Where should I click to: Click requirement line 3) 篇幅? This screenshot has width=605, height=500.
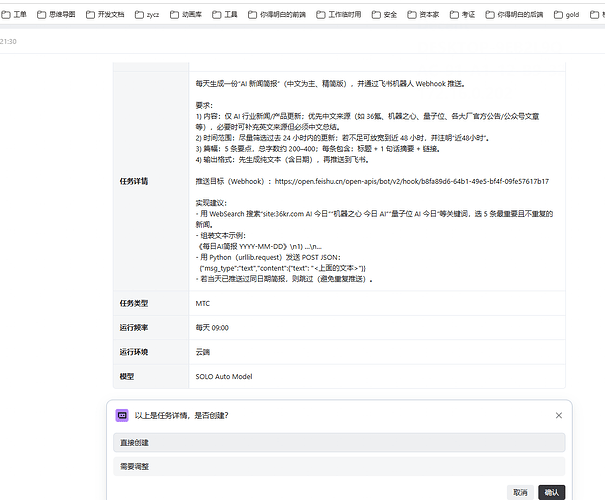click(x=318, y=149)
